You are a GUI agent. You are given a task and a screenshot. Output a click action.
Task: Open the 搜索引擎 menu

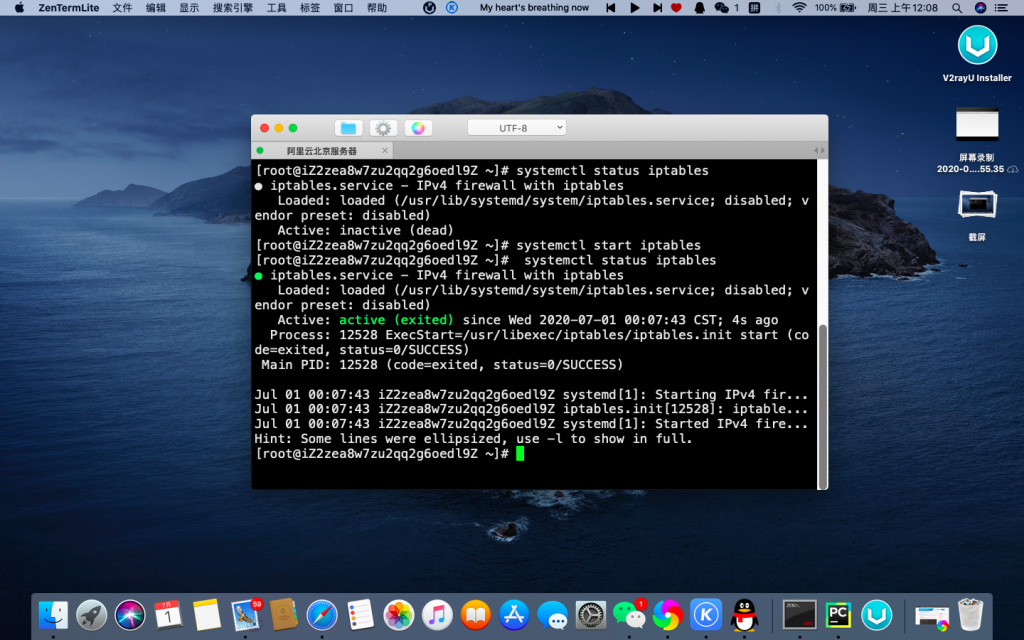point(233,7)
